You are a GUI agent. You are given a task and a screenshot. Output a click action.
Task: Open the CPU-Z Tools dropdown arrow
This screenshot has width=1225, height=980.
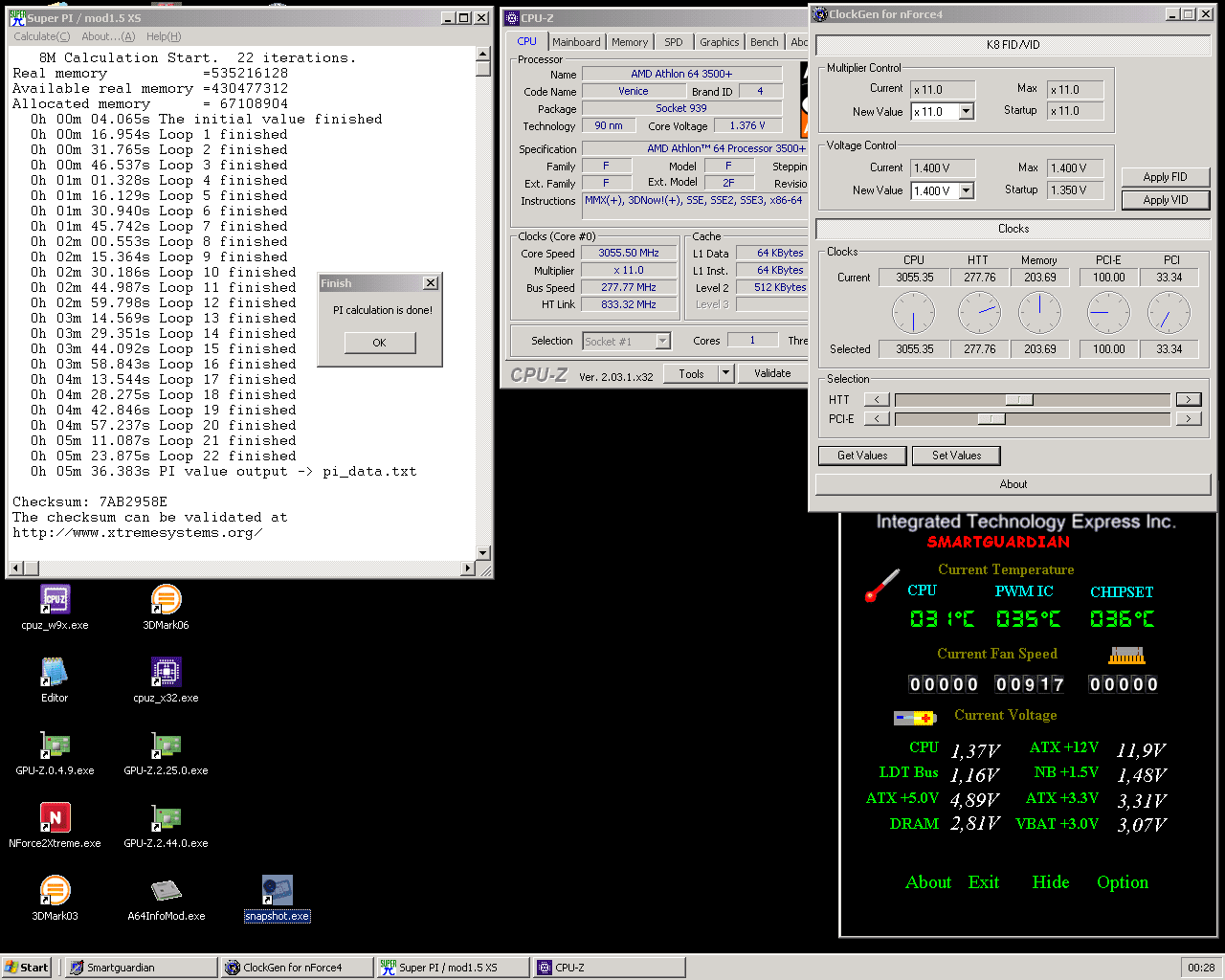725,373
